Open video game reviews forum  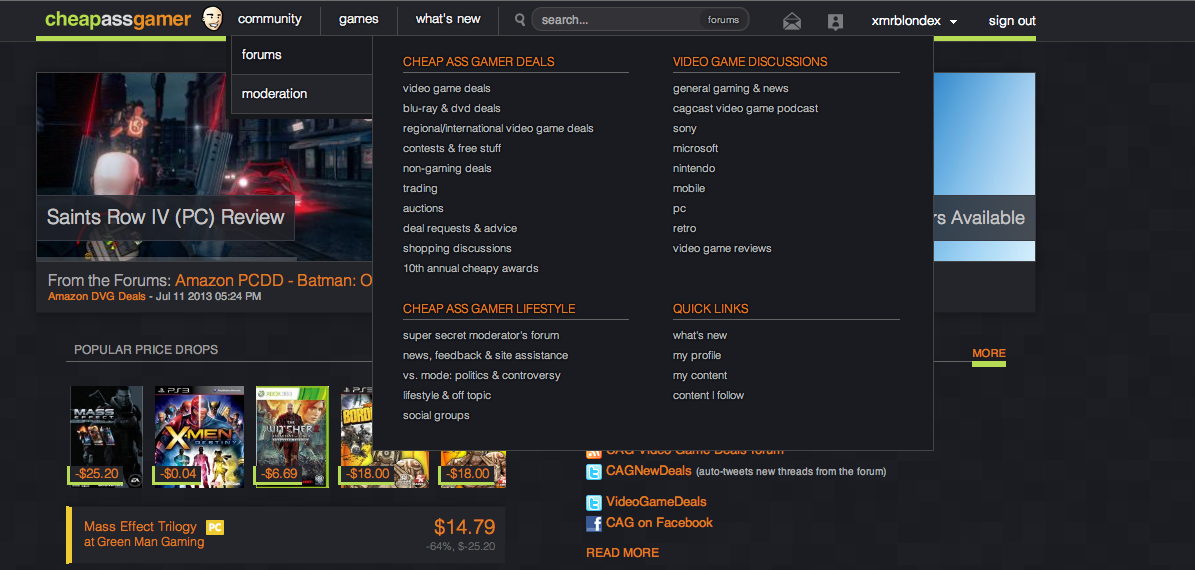pyautogui.click(x=722, y=248)
